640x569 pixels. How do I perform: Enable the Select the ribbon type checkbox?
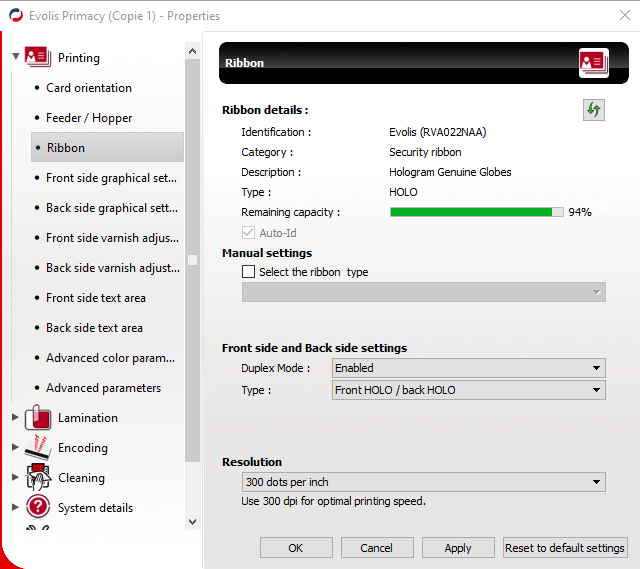point(248,272)
